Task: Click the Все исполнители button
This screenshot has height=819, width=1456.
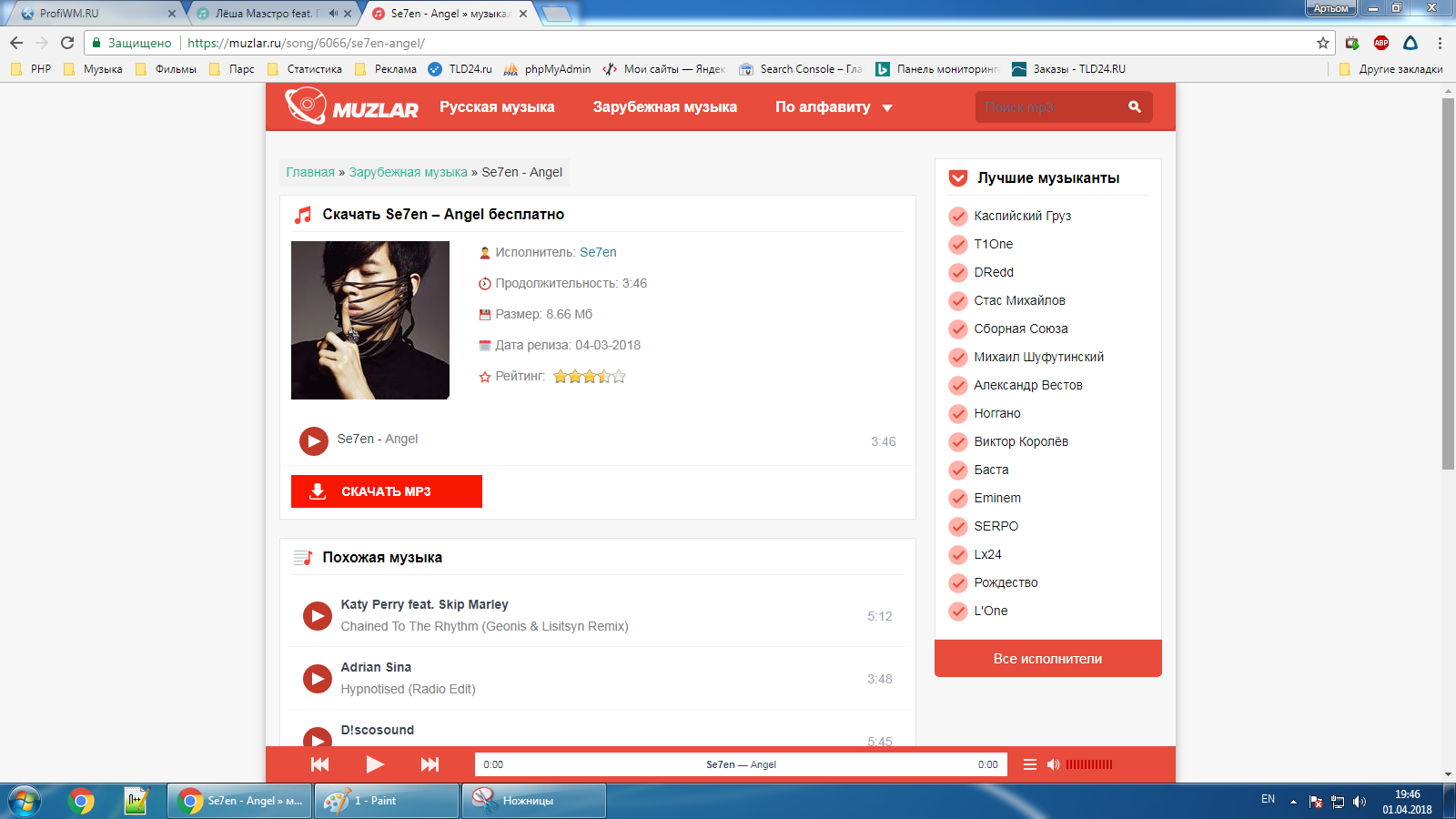Action: click(x=1048, y=659)
